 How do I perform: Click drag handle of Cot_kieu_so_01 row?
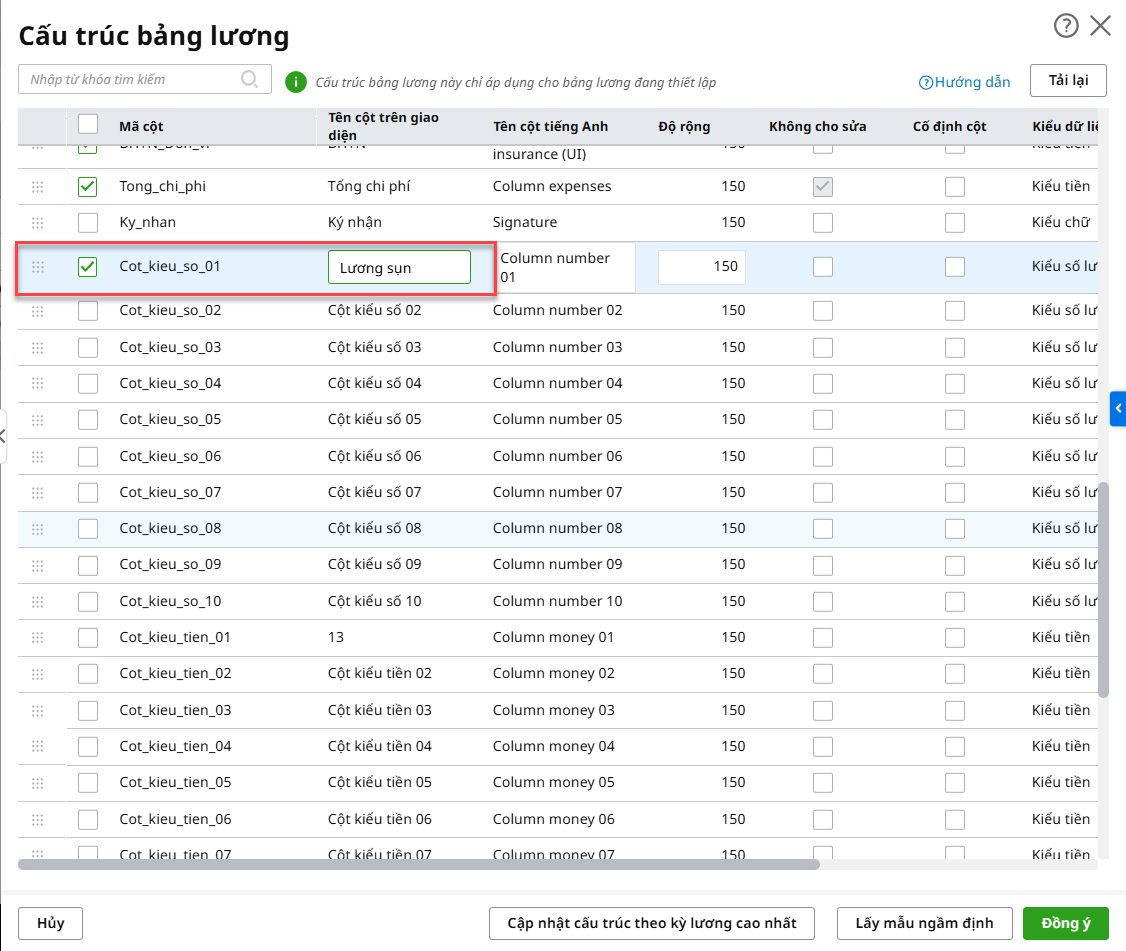tap(38, 267)
